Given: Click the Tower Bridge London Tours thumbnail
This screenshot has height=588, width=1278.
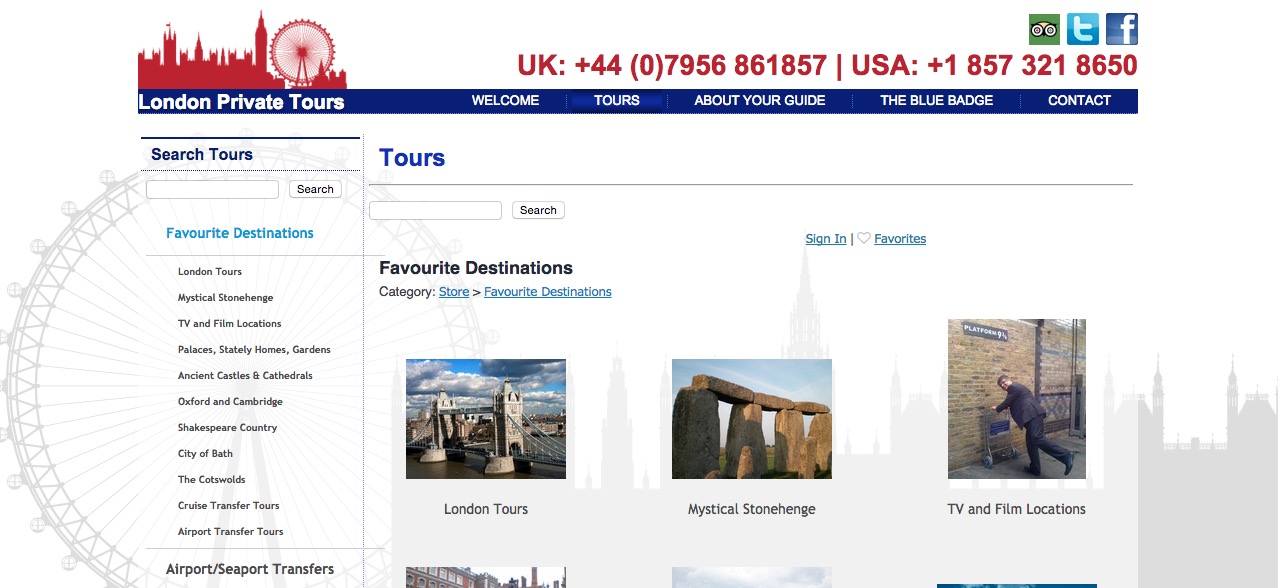Looking at the screenshot, I should [486, 419].
